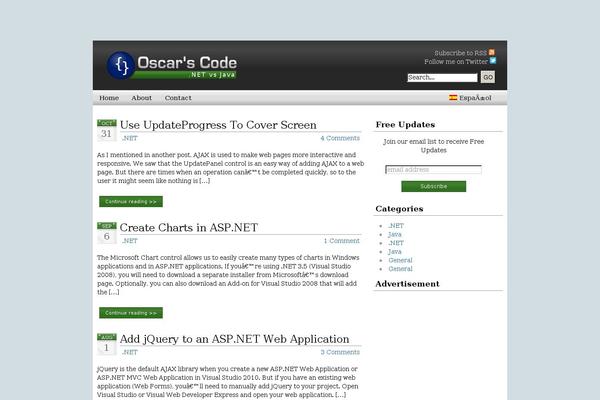Select first .NET category in sidebar
600x400 pixels.
396,226
